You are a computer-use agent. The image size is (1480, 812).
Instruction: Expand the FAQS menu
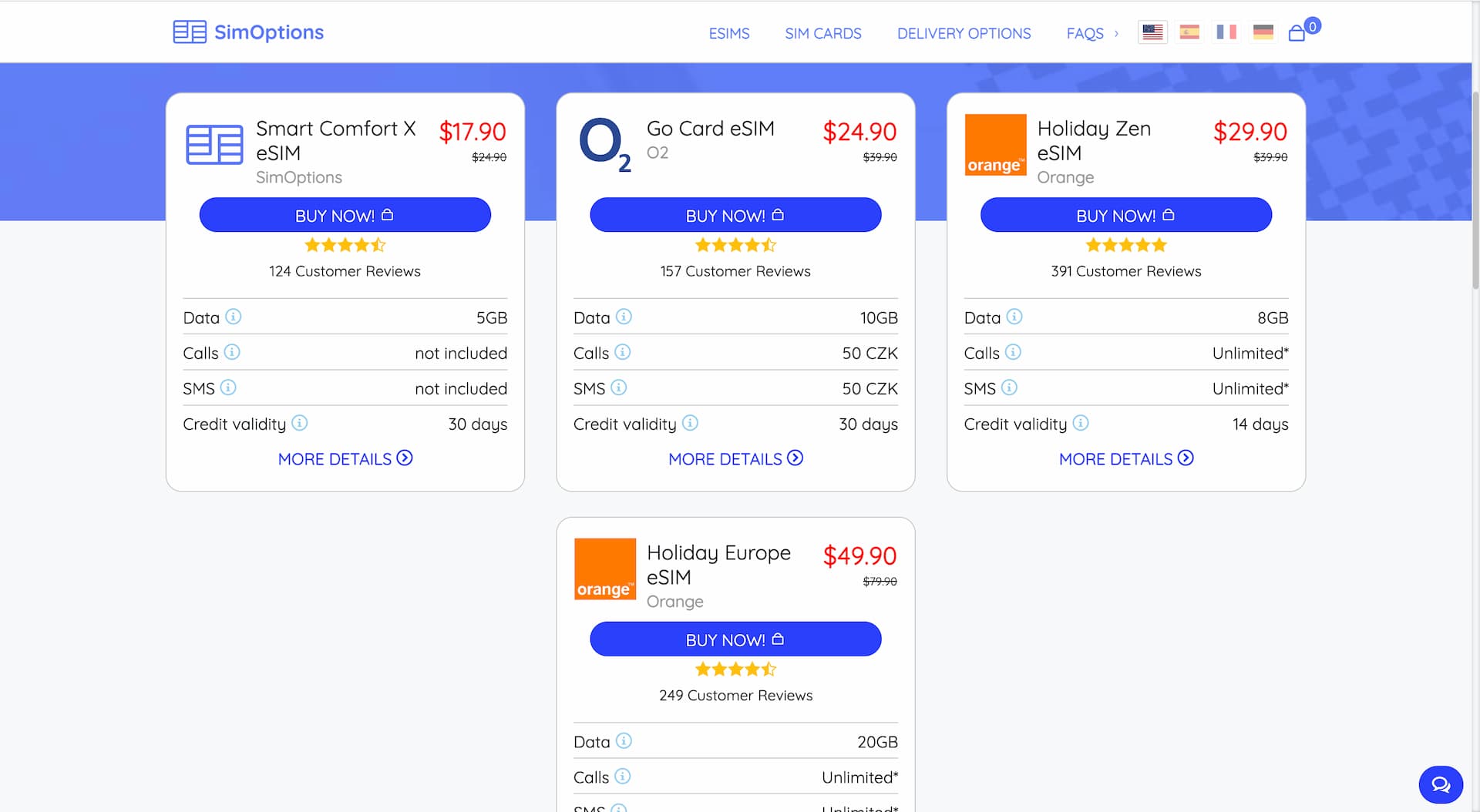click(1092, 33)
